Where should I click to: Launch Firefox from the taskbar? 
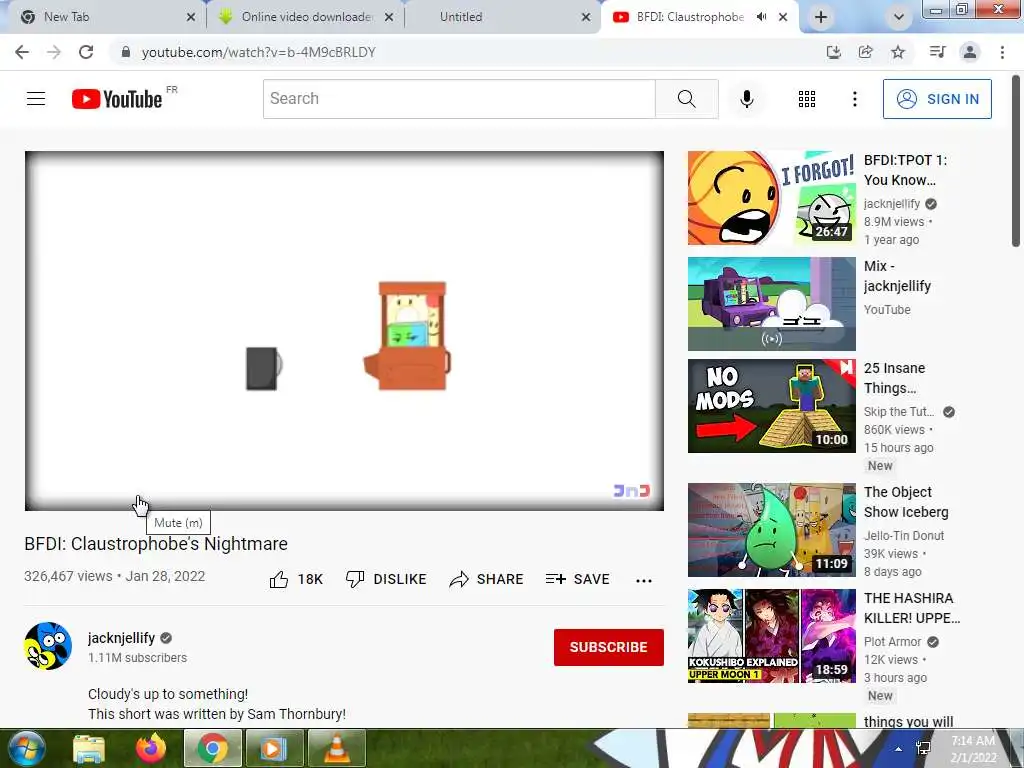151,749
